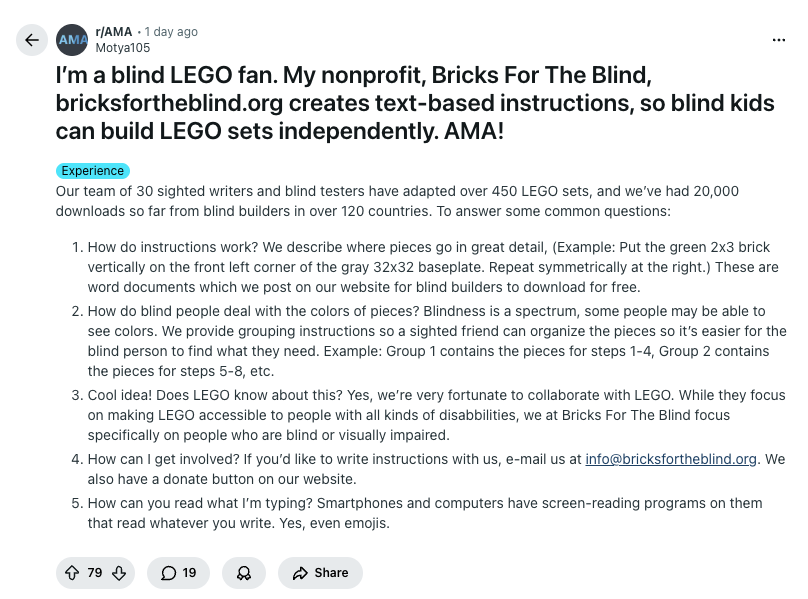
Task: Open the r/AMA community page
Action: click(113, 31)
